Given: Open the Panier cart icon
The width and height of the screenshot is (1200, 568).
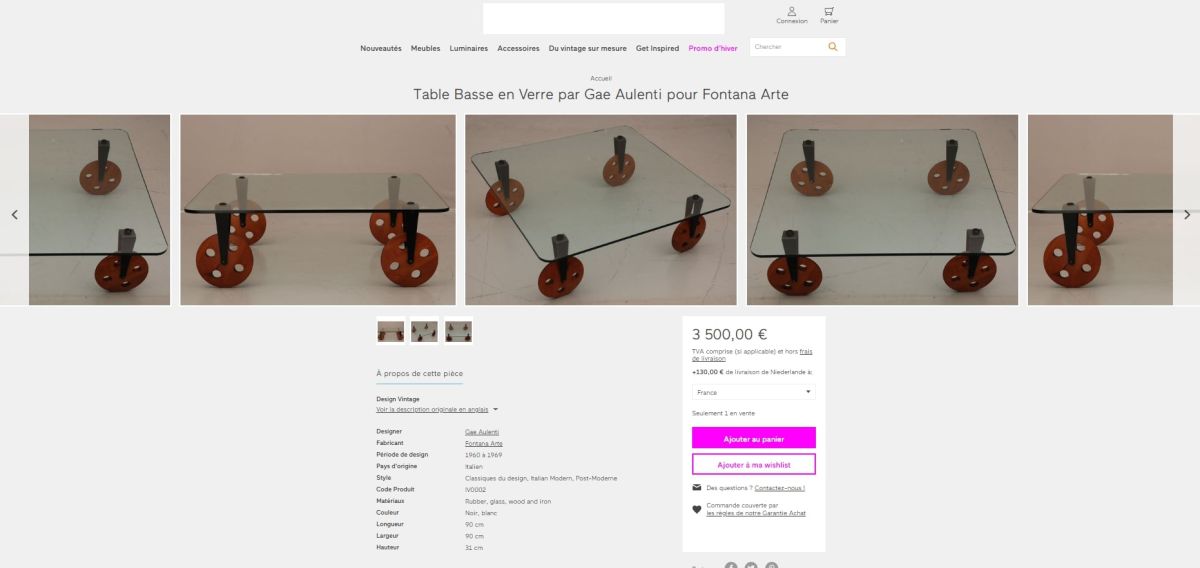Looking at the screenshot, I should coord(829,11).
